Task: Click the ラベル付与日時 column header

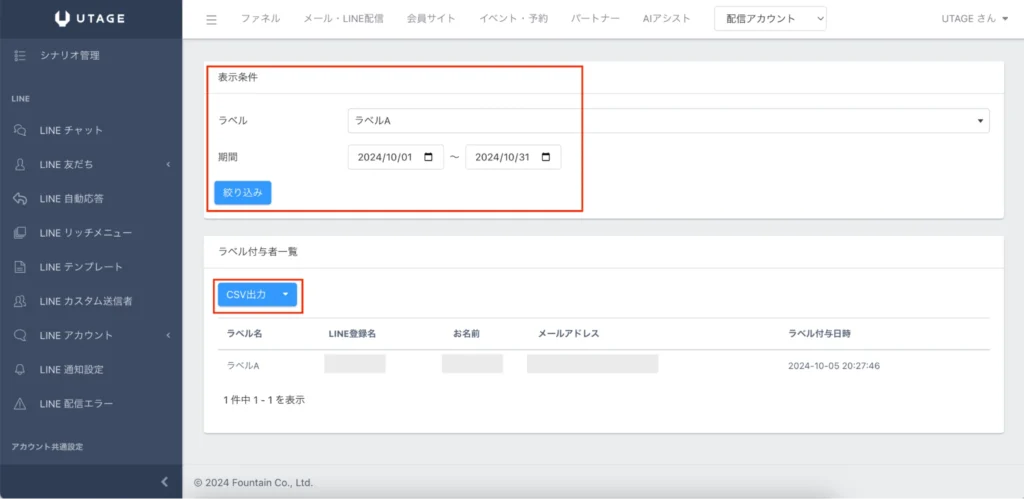Action: [x=820, y=334]
